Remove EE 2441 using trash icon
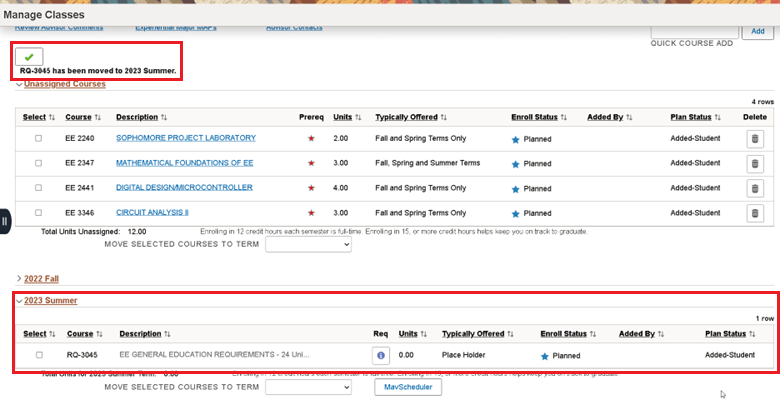The height and width of the screenshot is (400, 780). 755,188
